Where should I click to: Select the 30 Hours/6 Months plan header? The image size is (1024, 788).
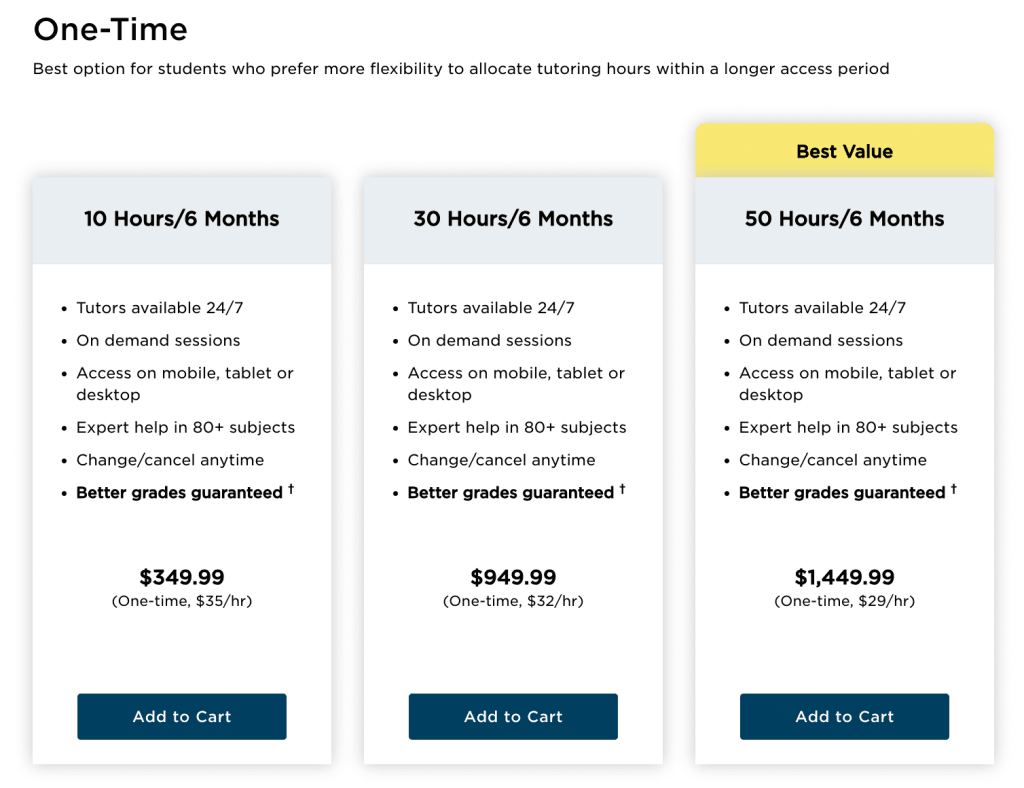pyautogui.click(x=513, y=218)
